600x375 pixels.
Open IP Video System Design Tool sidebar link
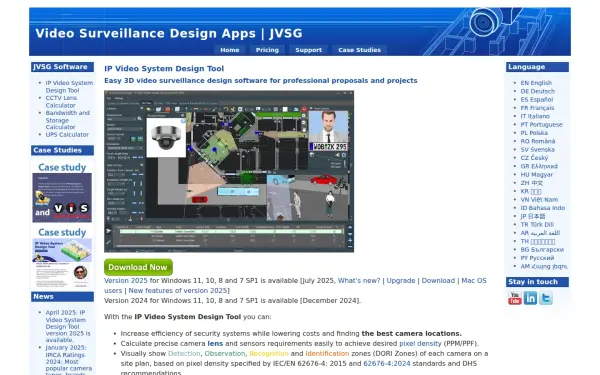click(x=69, y=86)
